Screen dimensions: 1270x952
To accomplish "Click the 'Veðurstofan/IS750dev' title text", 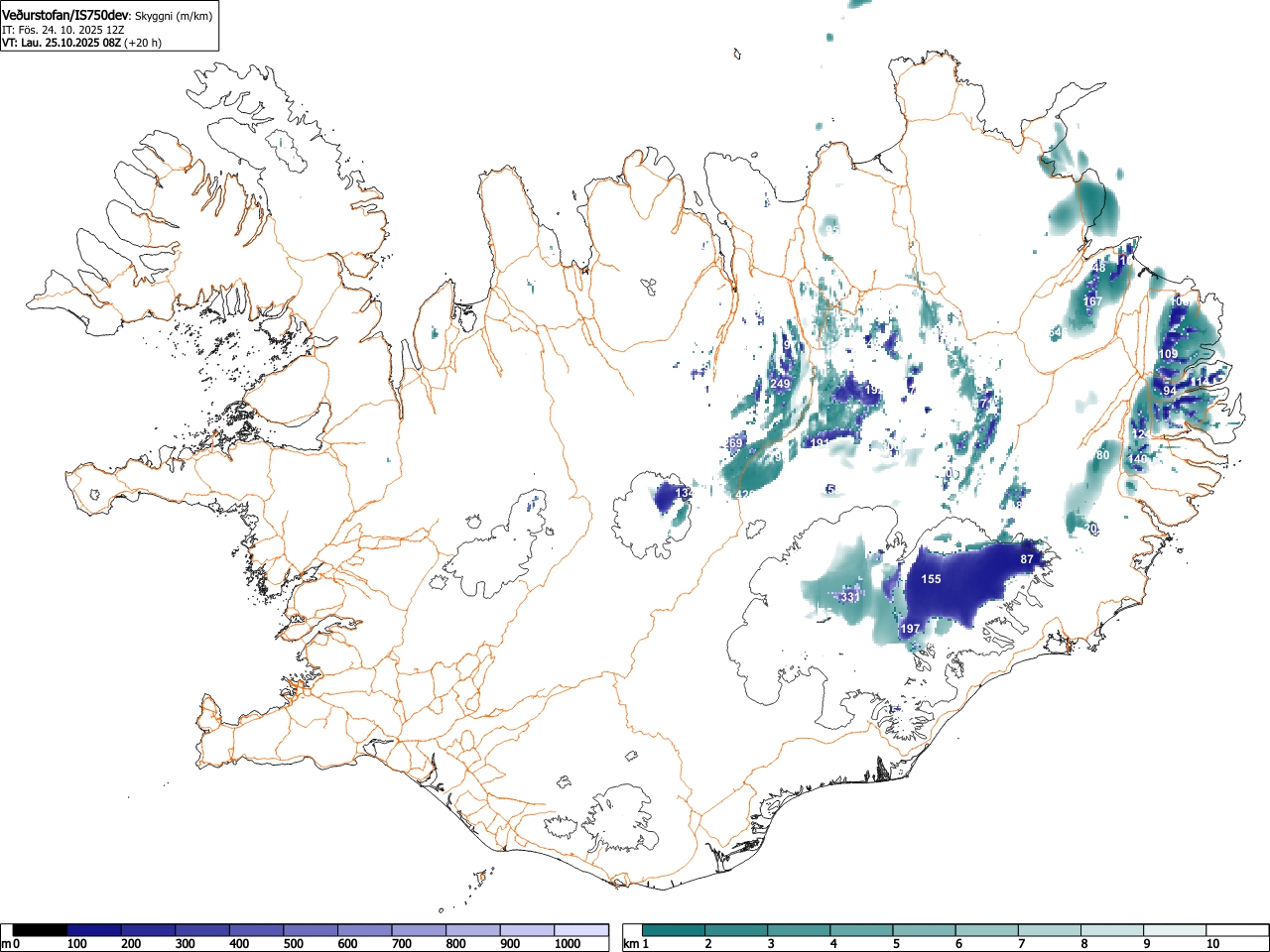I will click(65, 15).
